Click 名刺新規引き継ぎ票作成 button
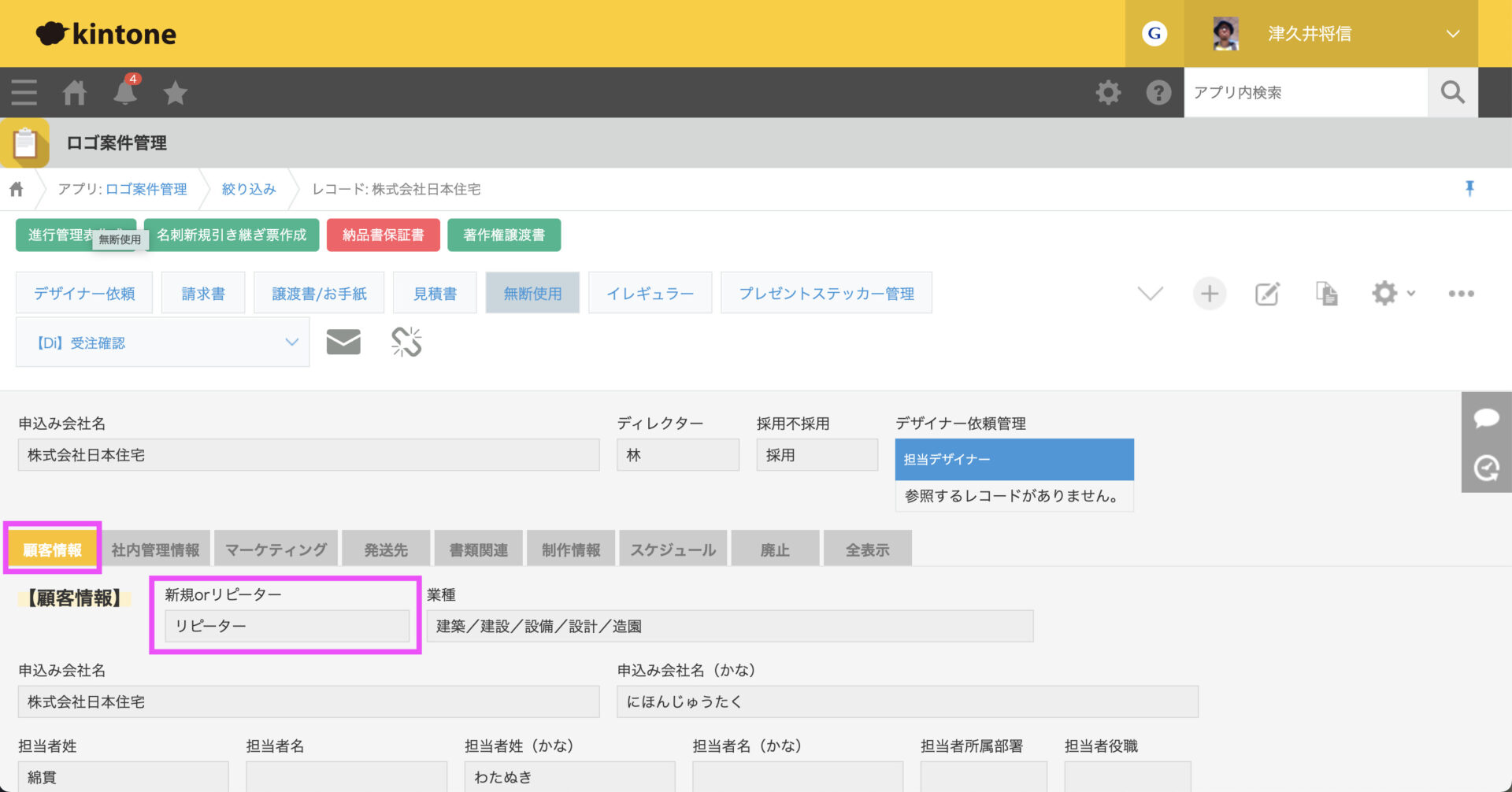This screenshot has height=792, width=1512. [232, 235]
